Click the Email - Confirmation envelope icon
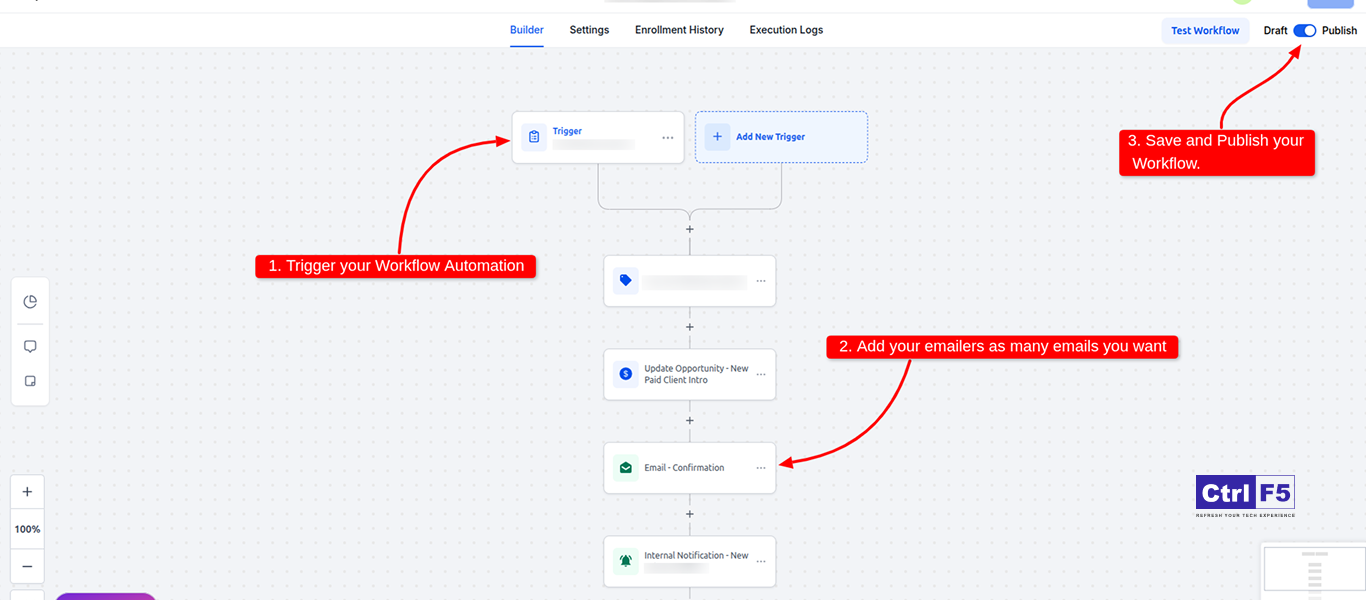Screen dimensions: 1366x600 626,467
